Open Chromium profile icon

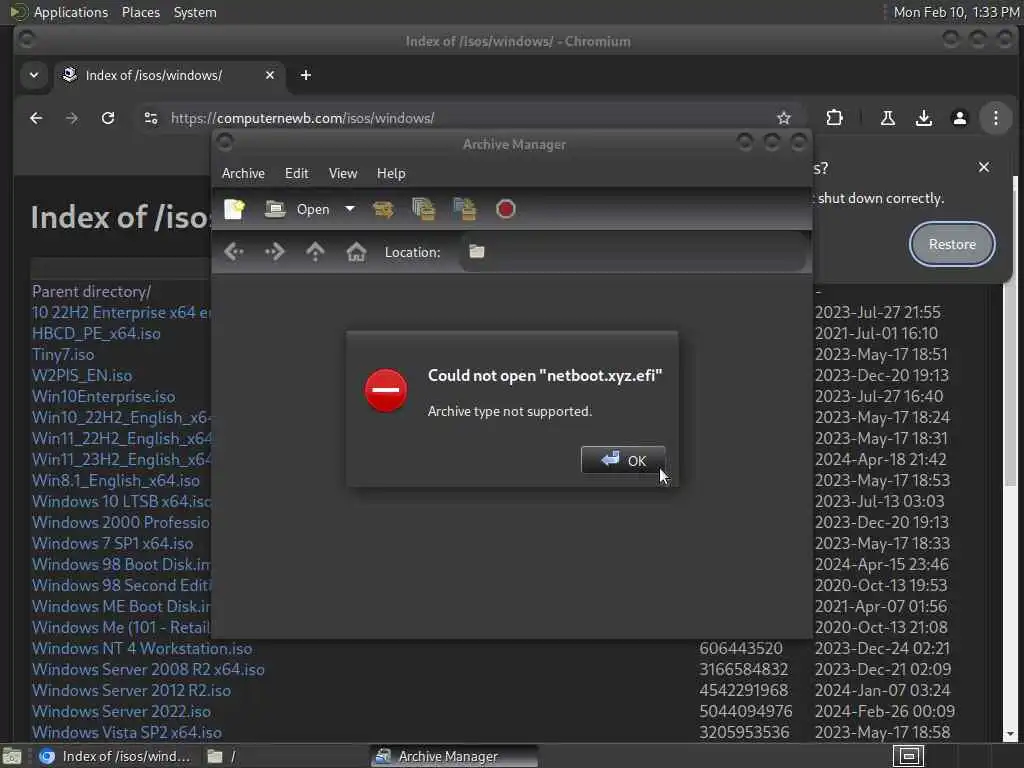tap(959, 118)
